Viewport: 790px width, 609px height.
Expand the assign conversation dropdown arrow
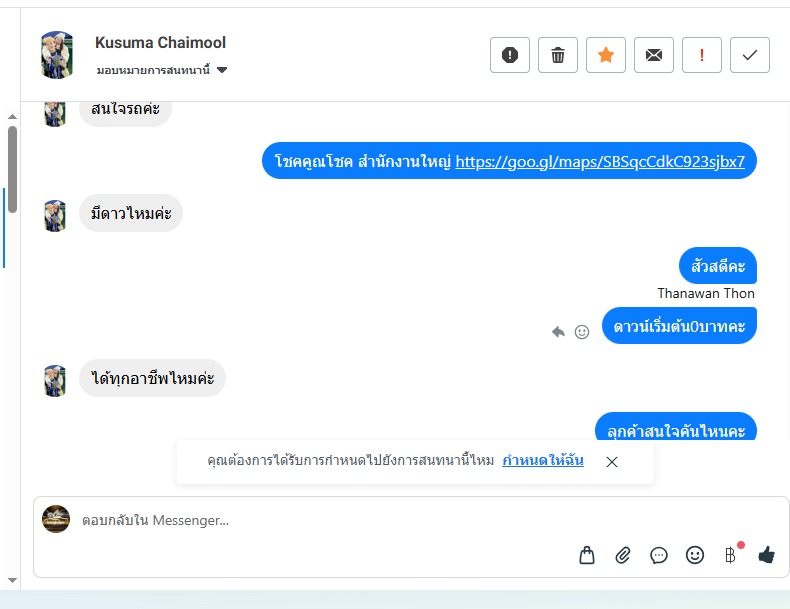[222, 70]
